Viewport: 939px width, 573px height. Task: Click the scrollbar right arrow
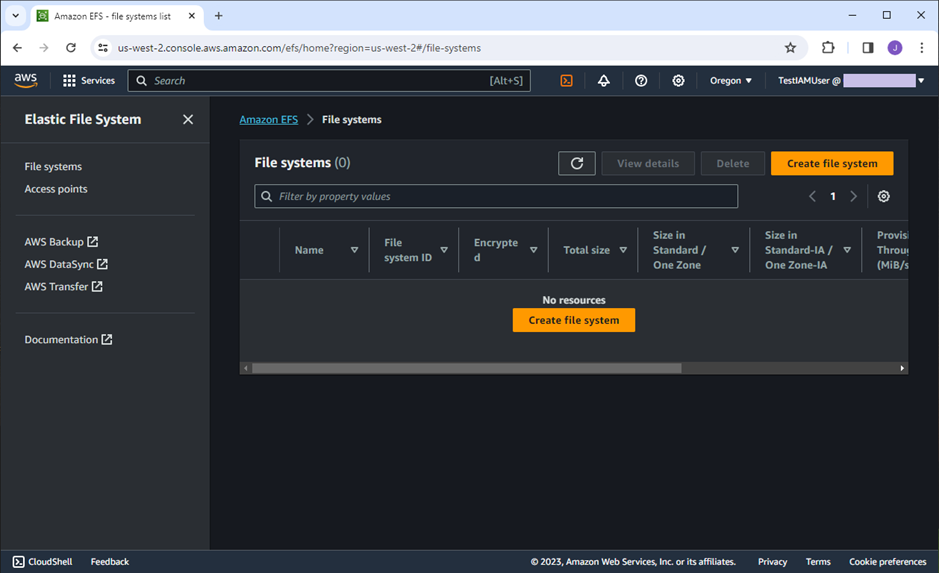[902, 368]
